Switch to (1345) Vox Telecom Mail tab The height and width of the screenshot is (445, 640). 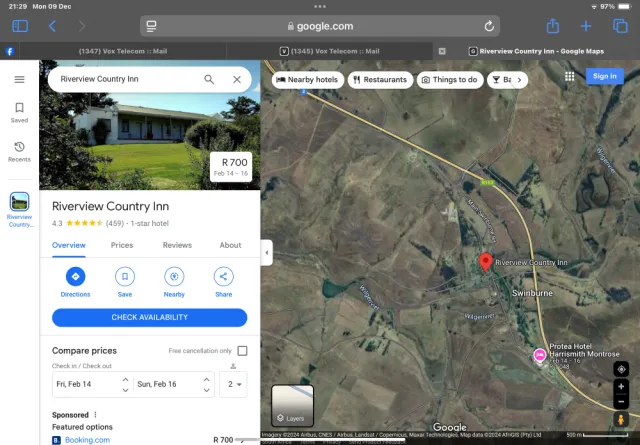(x=329, y=51)
